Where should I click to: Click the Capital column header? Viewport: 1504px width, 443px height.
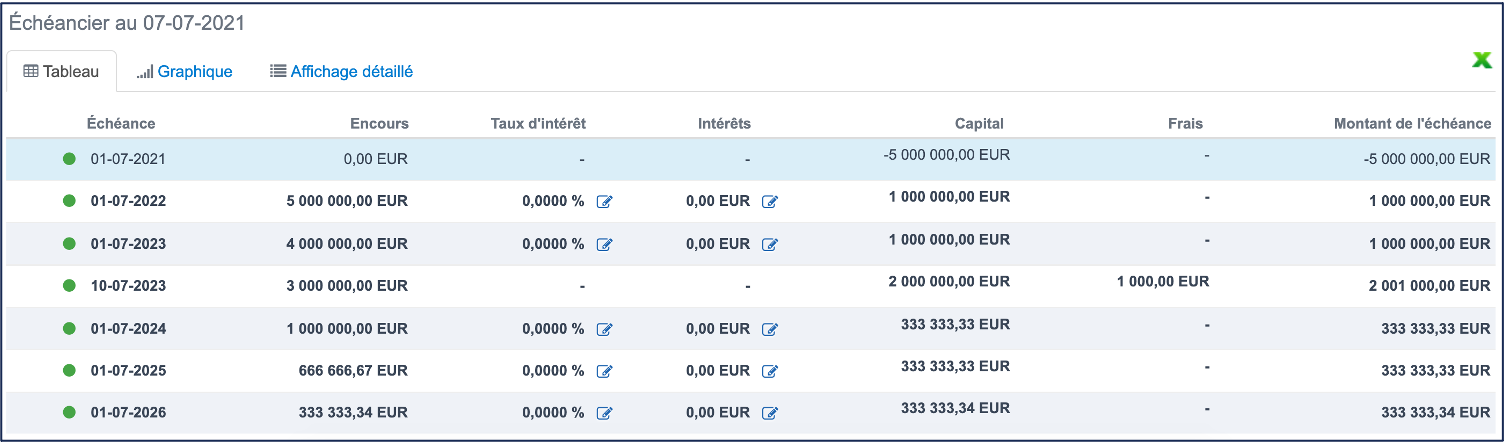point(979,124)
